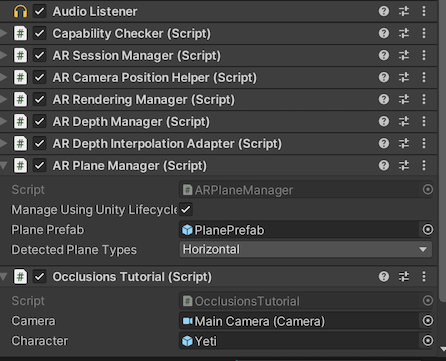446x361 pixels.
Task: Open presets for AR Depth Interpolation Adapter
Action: click(x=404, y=143)
